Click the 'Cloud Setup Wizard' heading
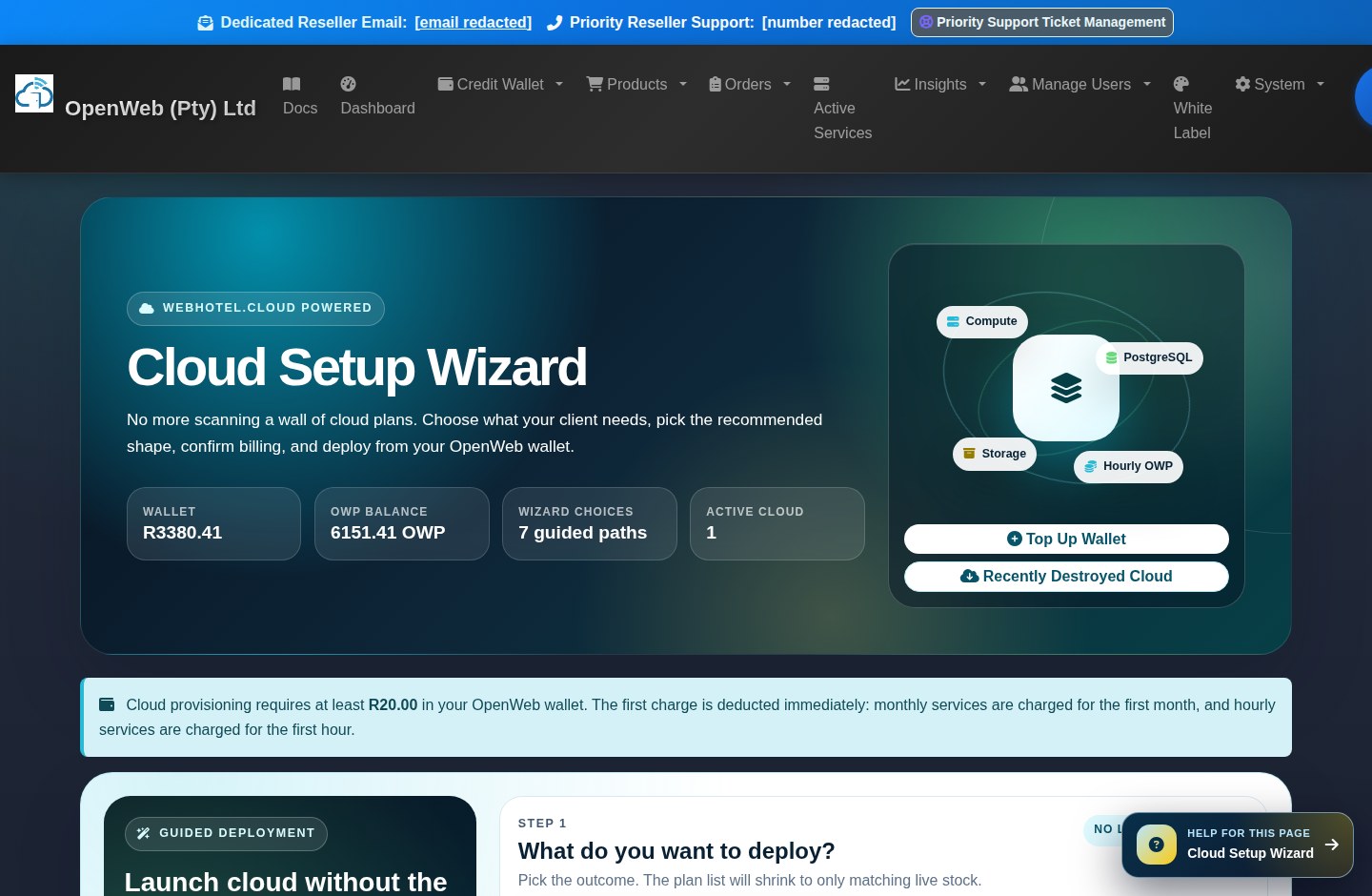Viewport: 1372px width, 896px height. [357, 367]
